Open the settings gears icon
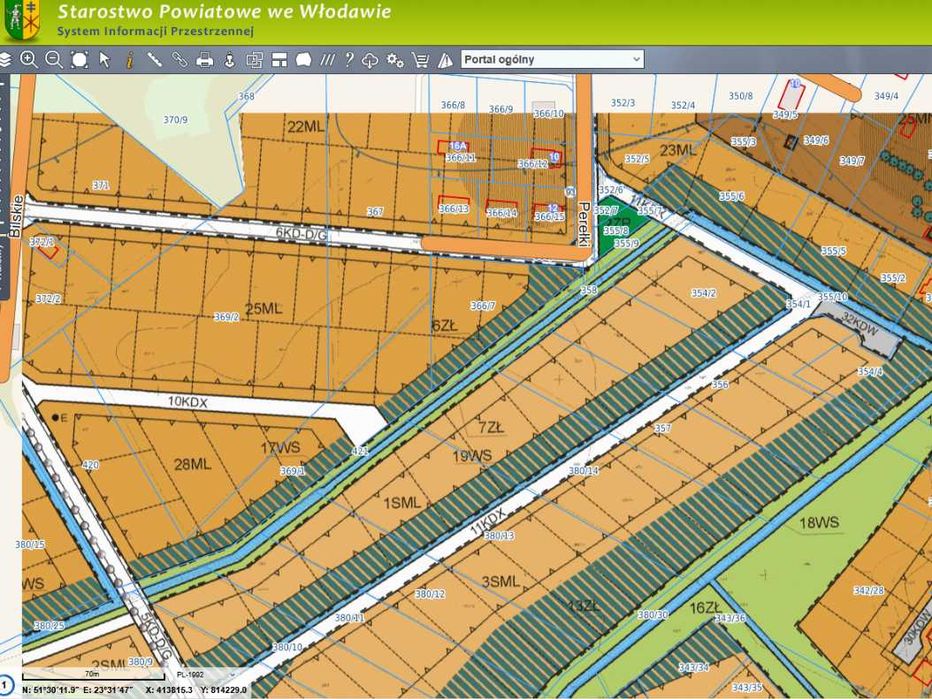932x699 pixels. (x=395, y=59)
